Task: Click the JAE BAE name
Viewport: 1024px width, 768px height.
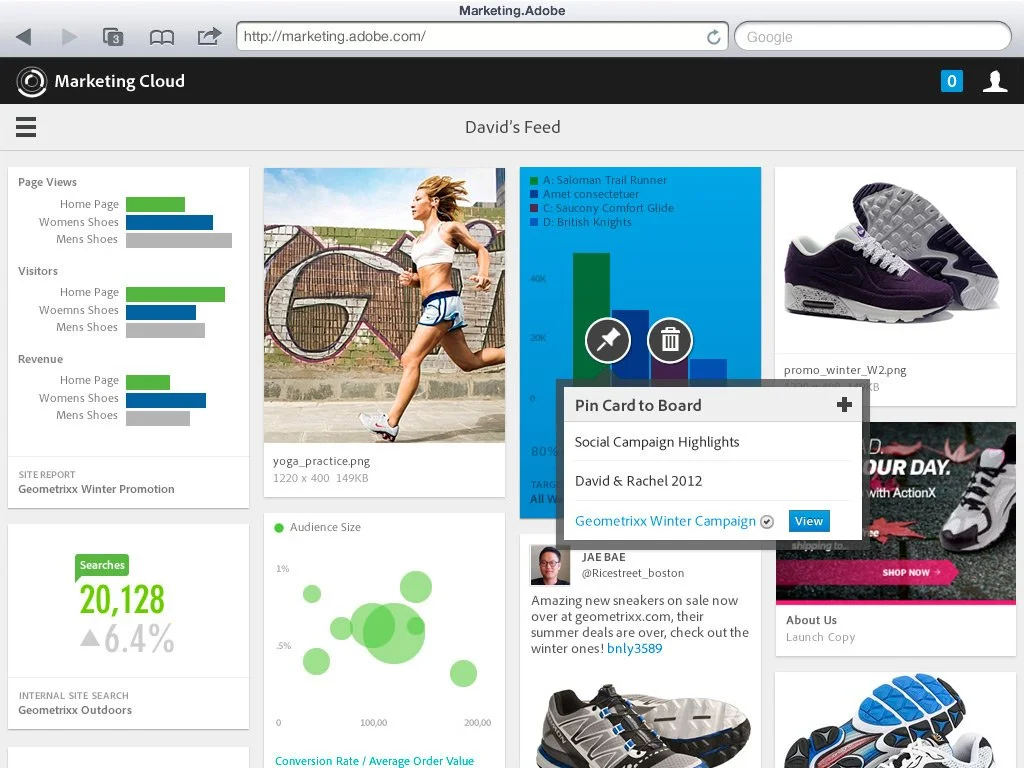Action: [603, 557]
